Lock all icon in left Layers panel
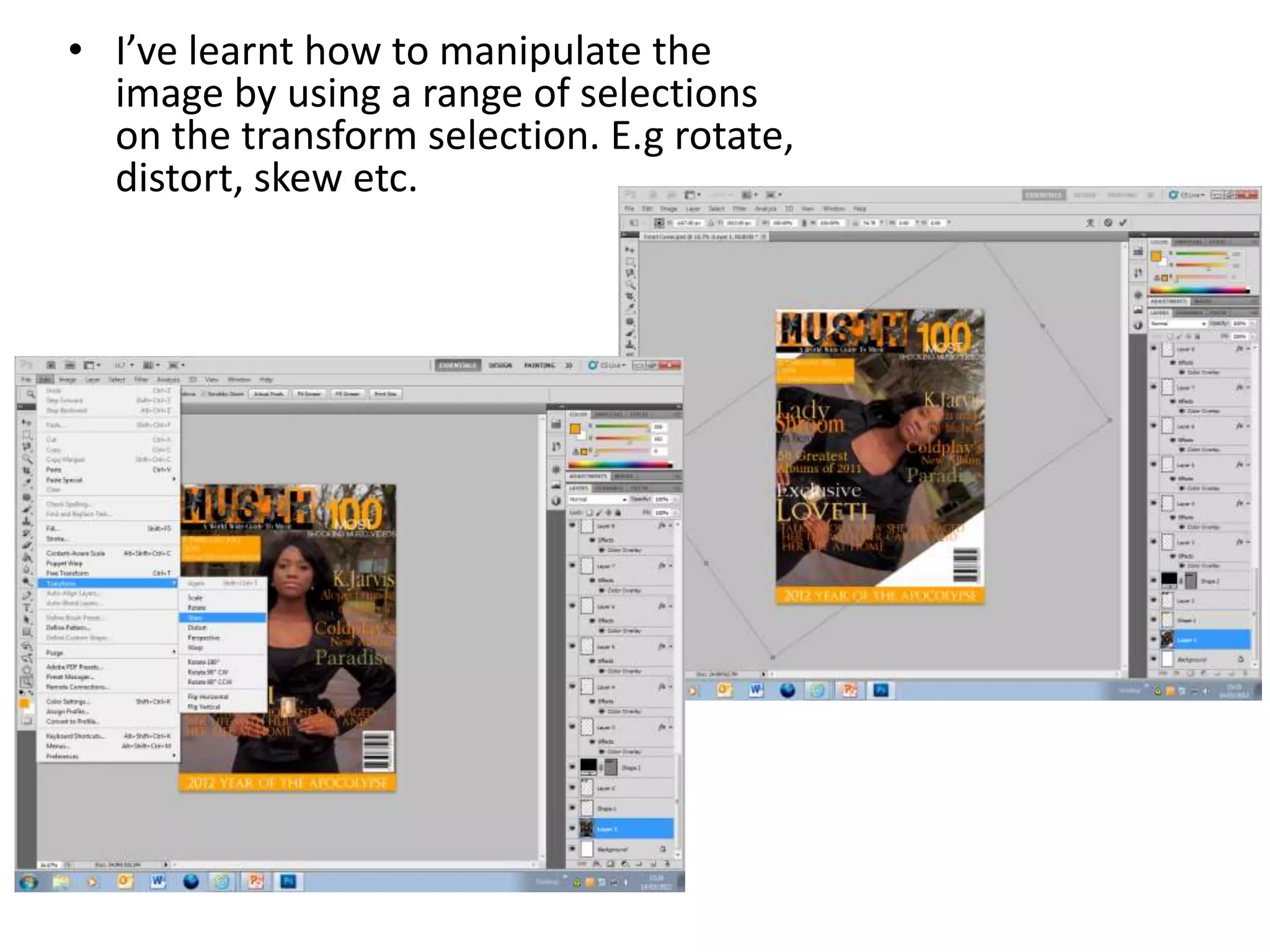 618,513
